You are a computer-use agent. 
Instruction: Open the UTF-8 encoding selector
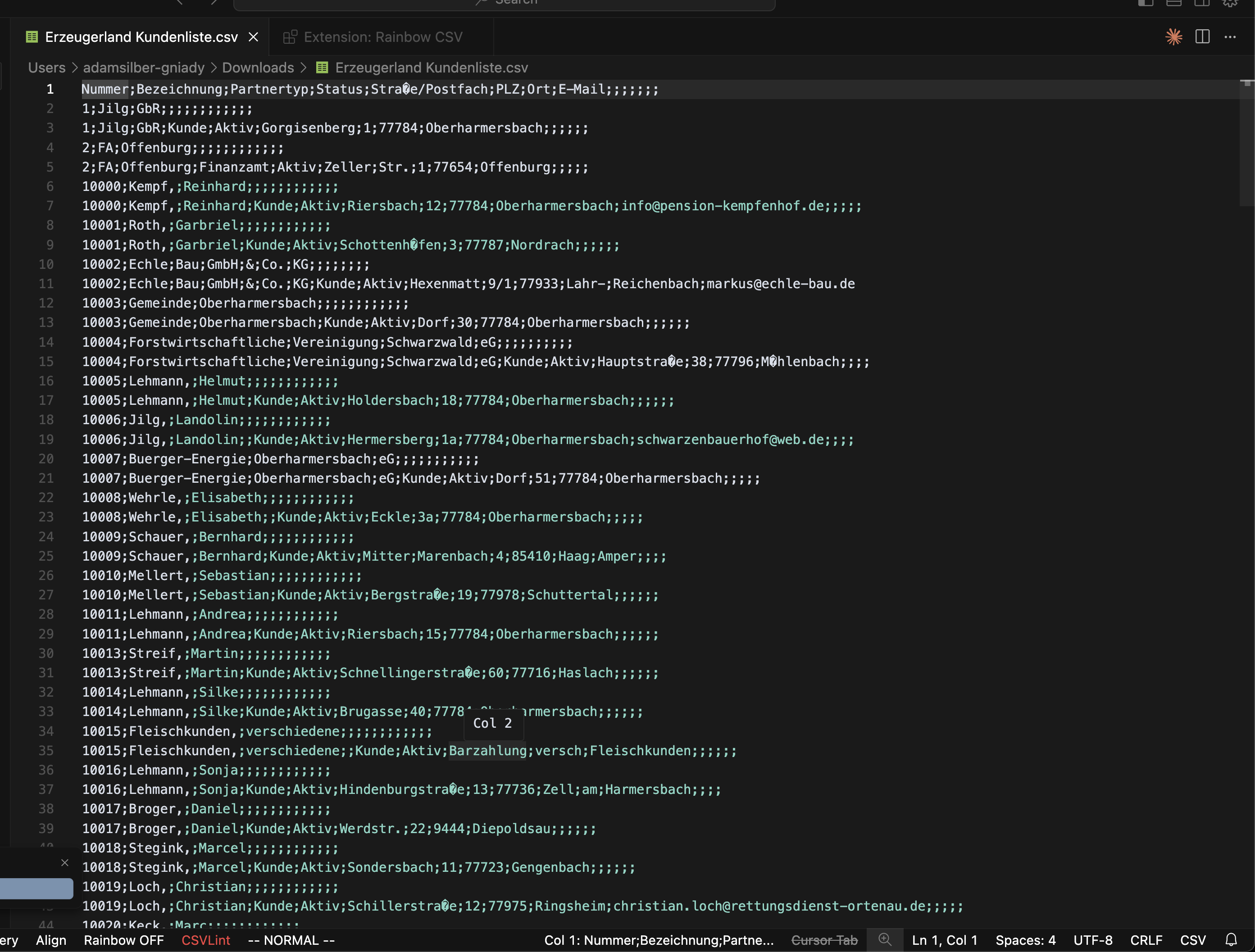tap(1093, 940)
